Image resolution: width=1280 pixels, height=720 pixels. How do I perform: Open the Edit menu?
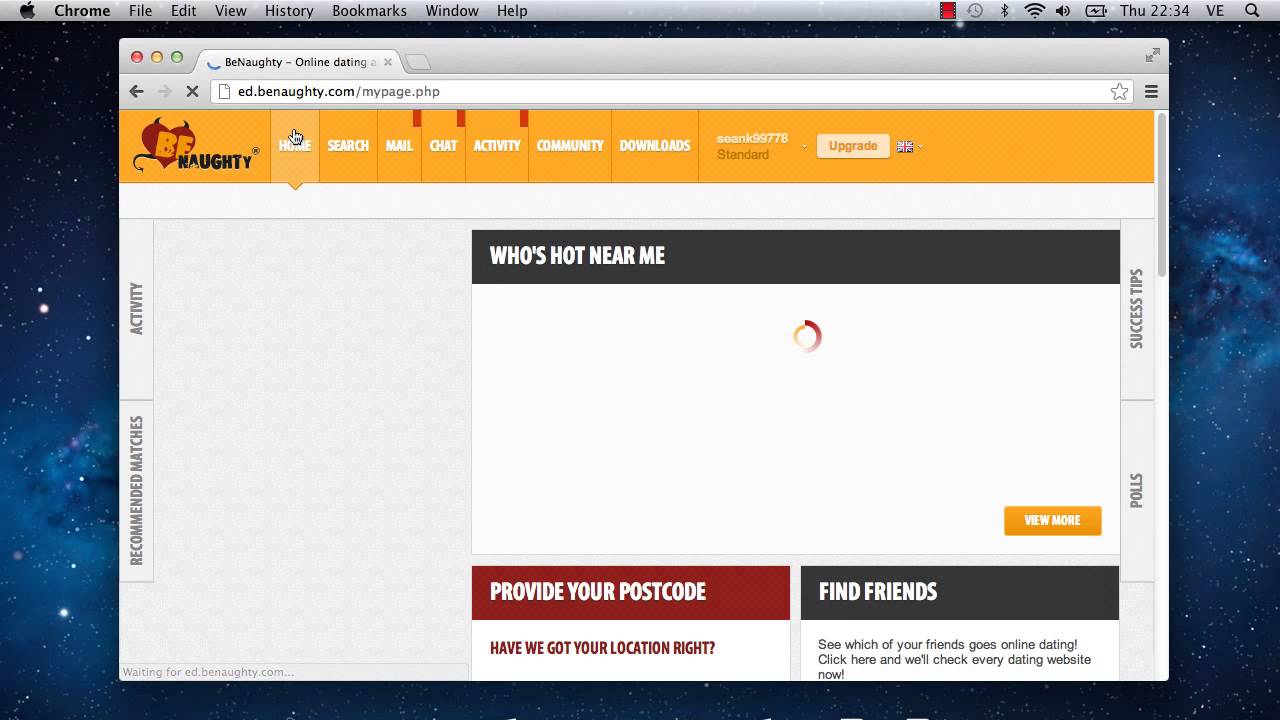[183, 10]
